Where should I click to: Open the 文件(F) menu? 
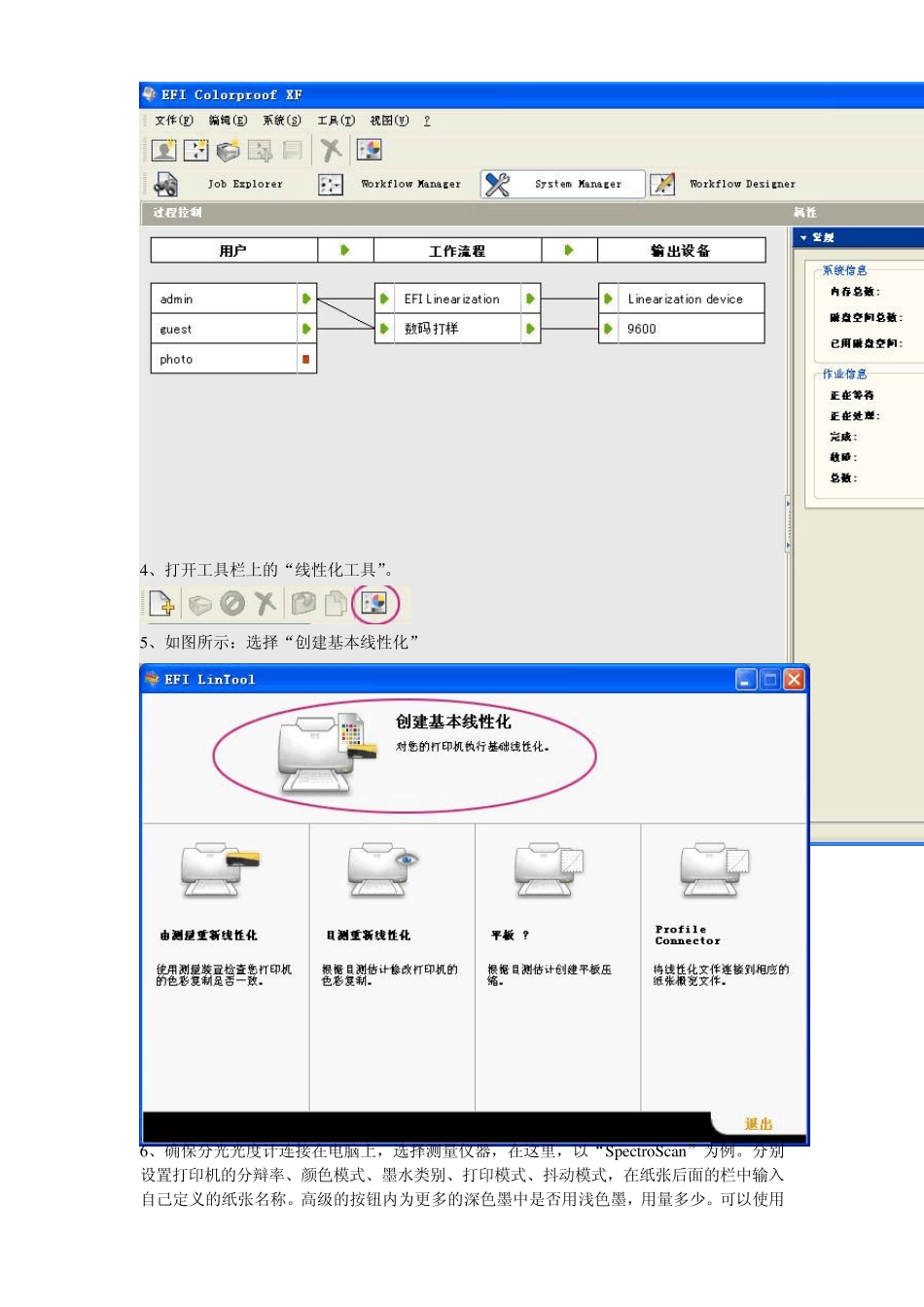click(x=174, y=121)
